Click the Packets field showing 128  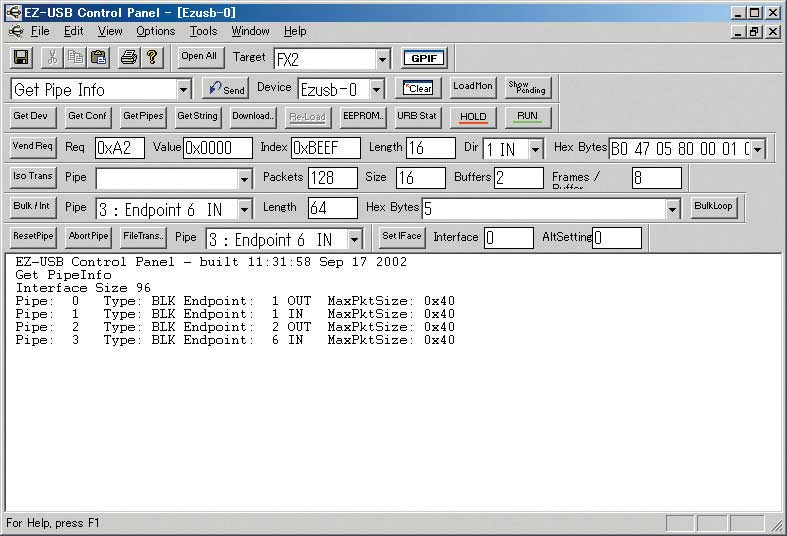pos(333,178)
